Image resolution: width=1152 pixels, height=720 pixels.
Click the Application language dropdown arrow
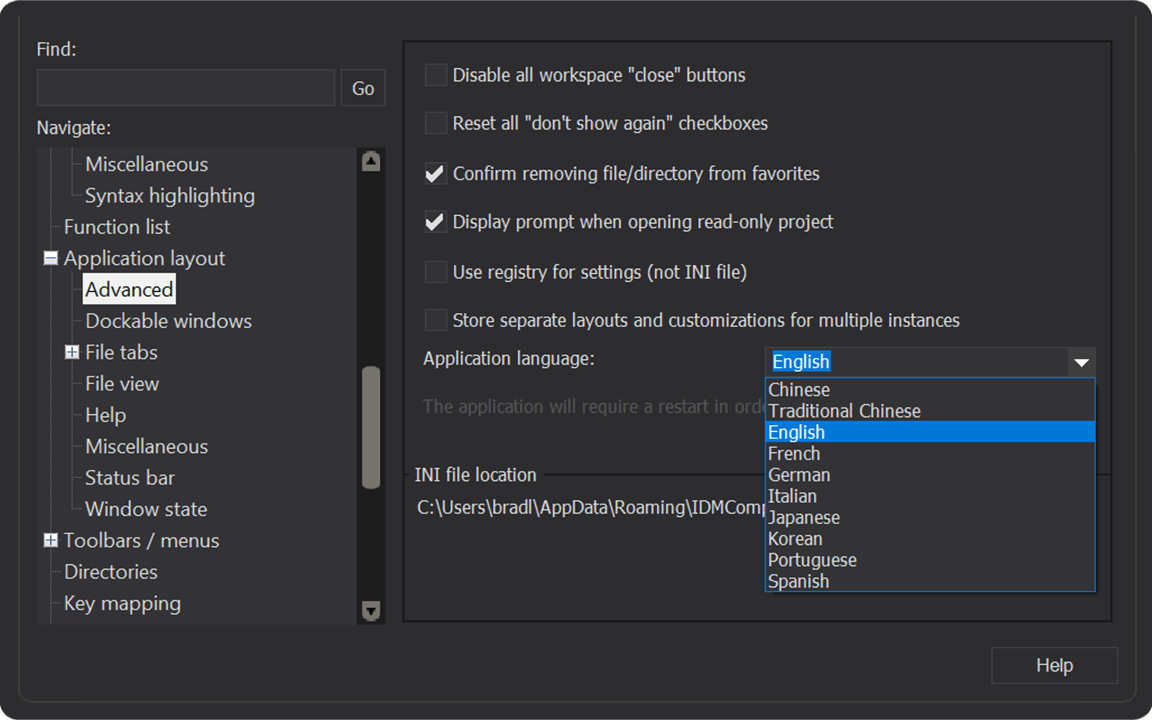click(x=1080, y=362)
